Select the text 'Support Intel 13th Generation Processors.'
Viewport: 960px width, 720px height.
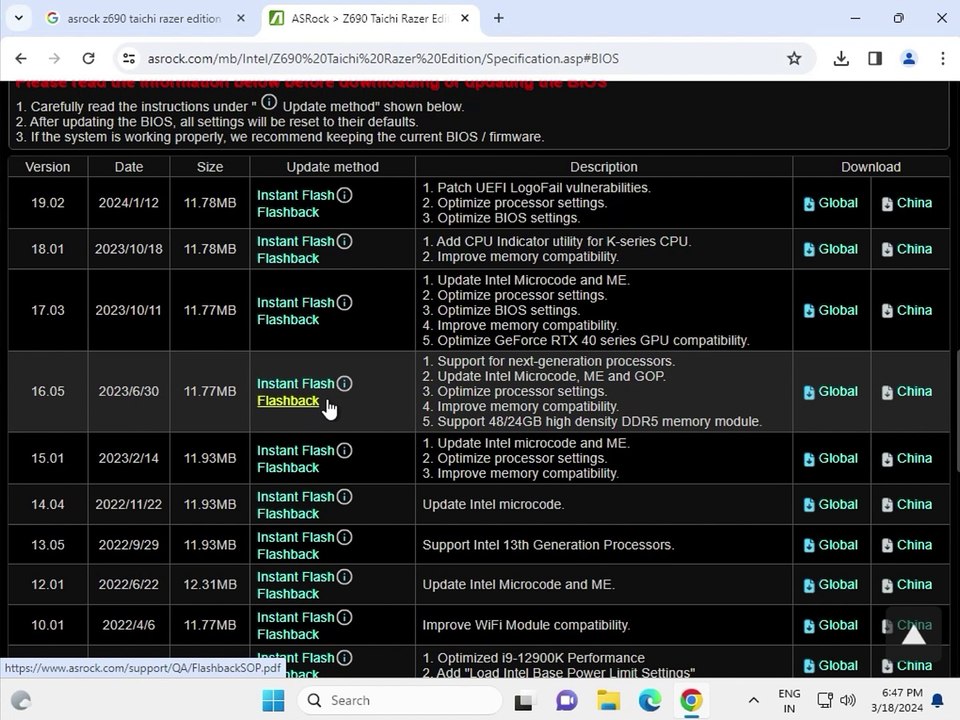point(548,545)
